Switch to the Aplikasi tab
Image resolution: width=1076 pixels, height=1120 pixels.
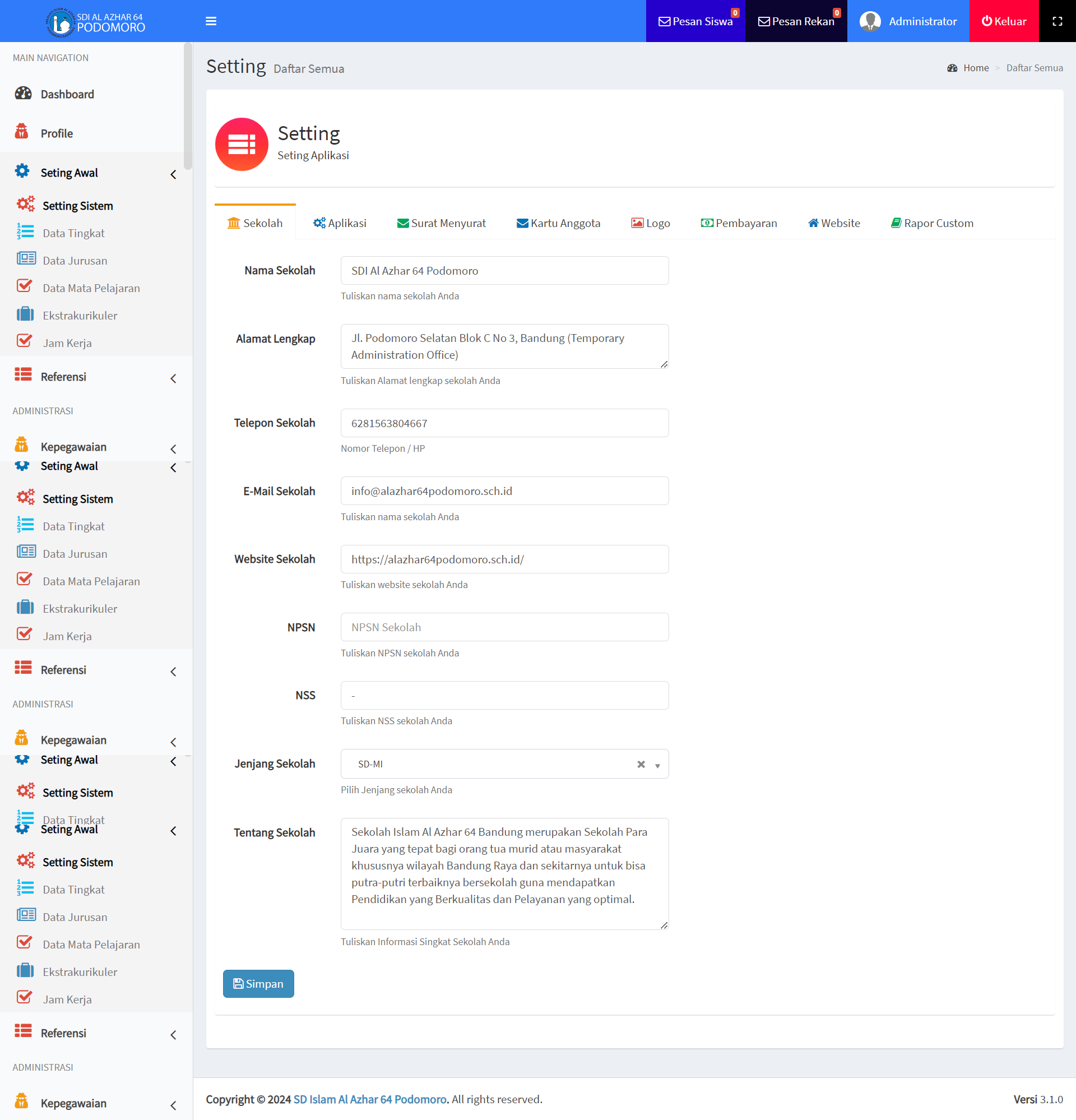coord(340,223)
